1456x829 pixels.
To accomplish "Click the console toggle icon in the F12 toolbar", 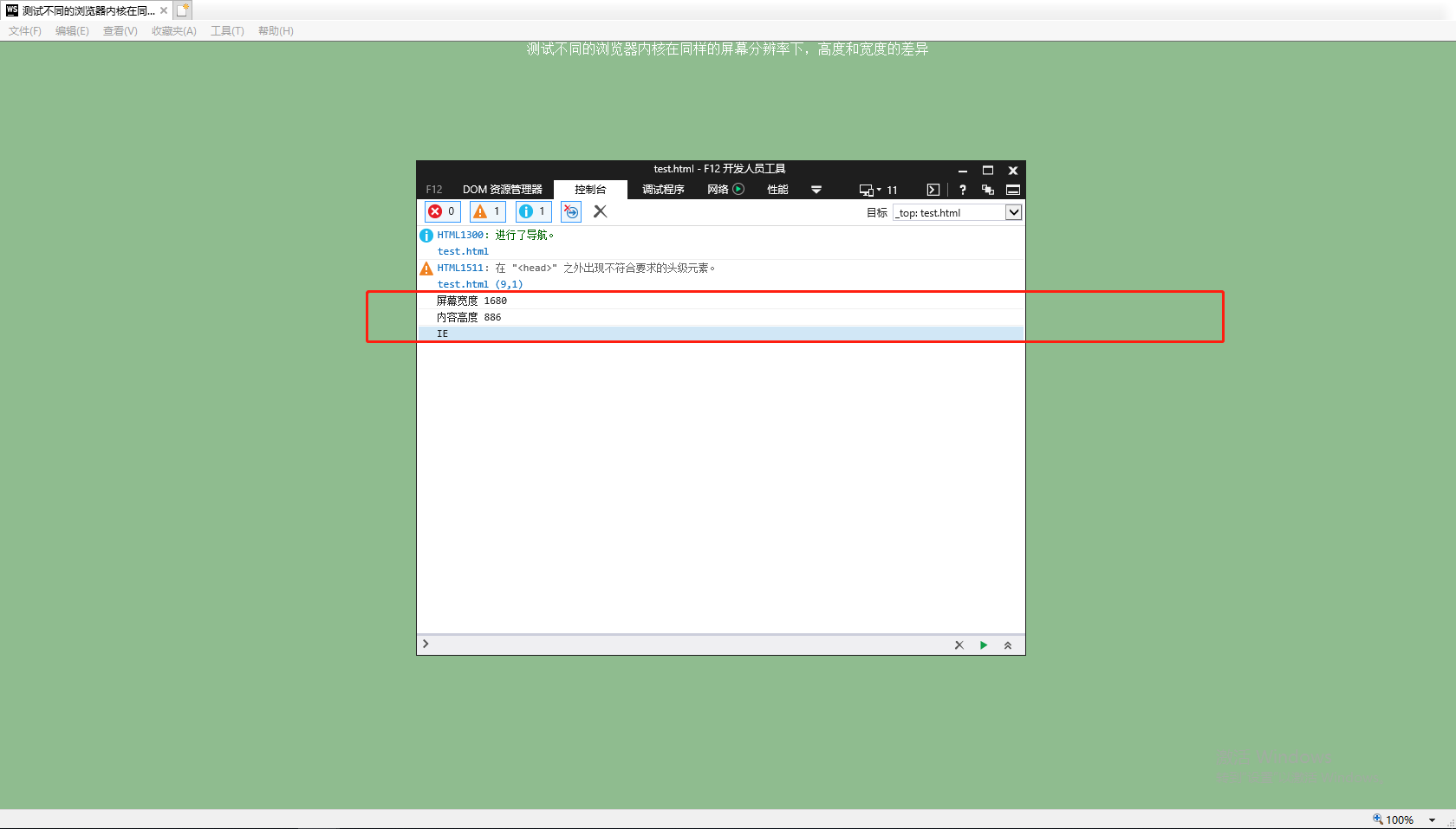I will pos(933,190).
